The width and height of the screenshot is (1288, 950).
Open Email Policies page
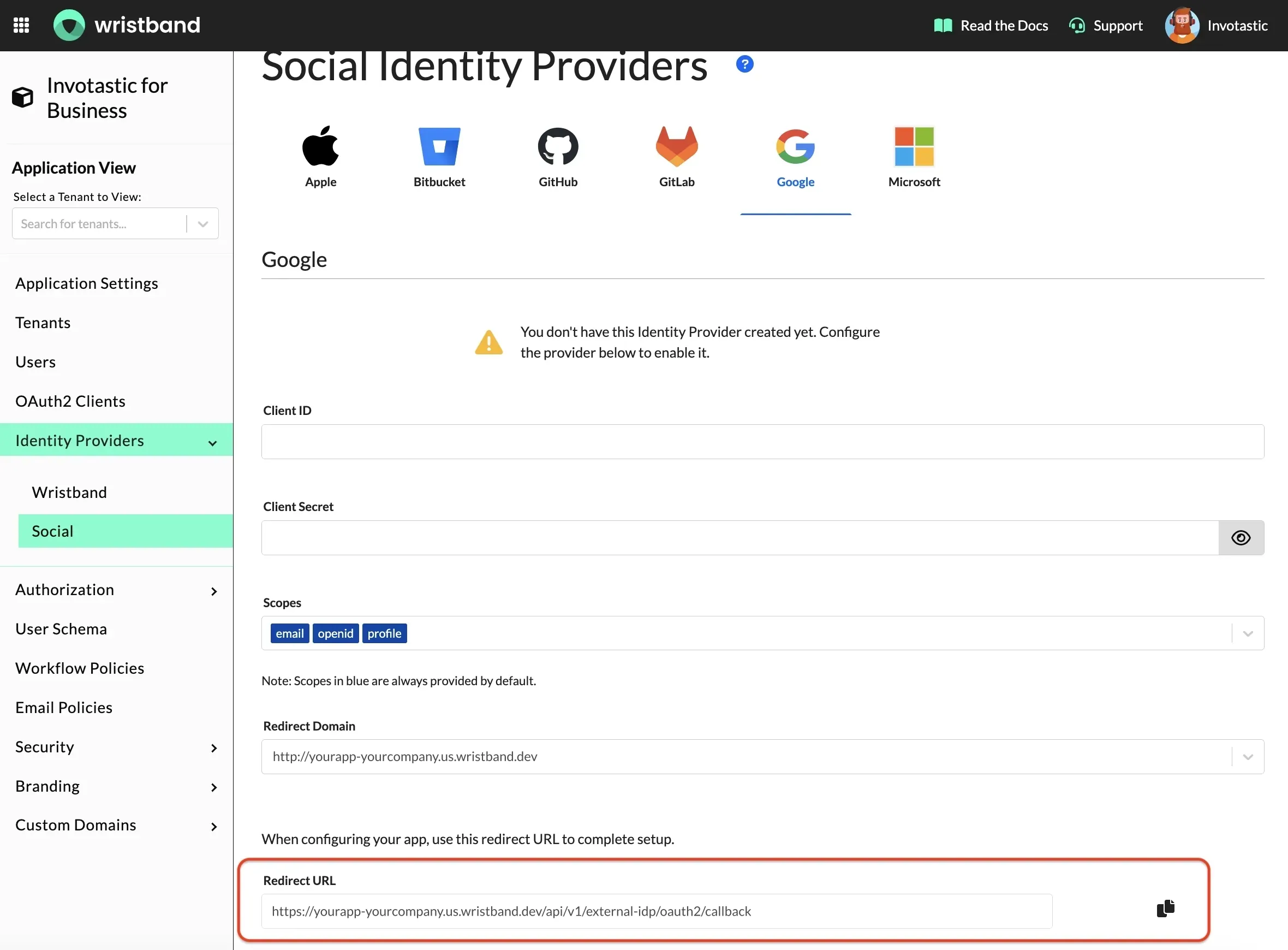click(x=64, y=708)
